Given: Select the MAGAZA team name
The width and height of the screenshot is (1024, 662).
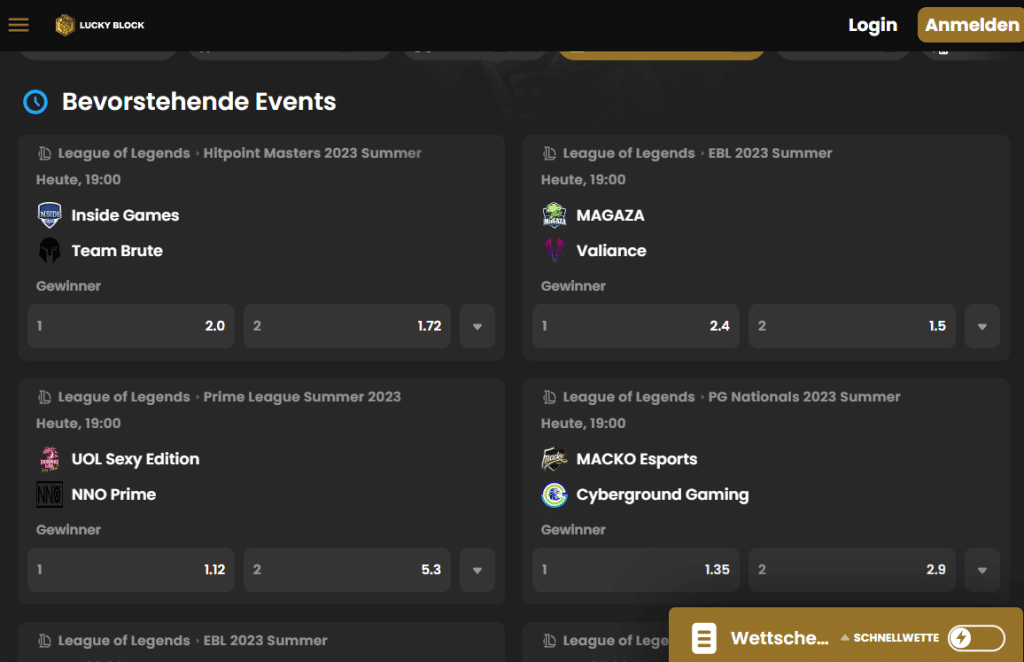Looking at the screenshot, I should tap(610, 215).
